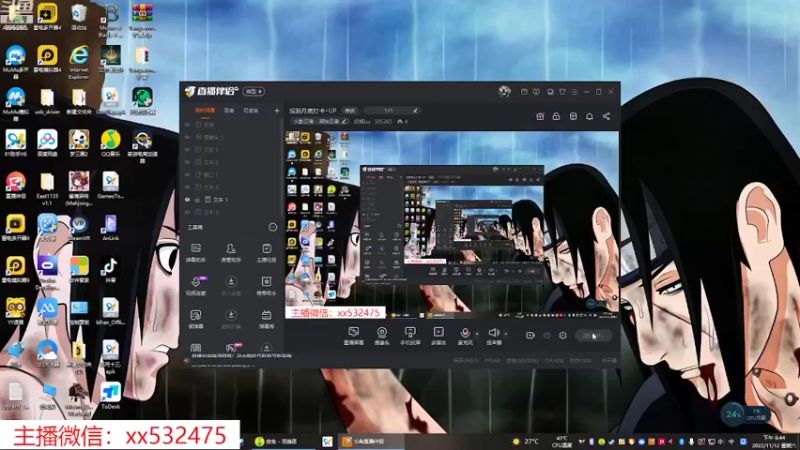Open the 房管助手 tool icon

231,253
